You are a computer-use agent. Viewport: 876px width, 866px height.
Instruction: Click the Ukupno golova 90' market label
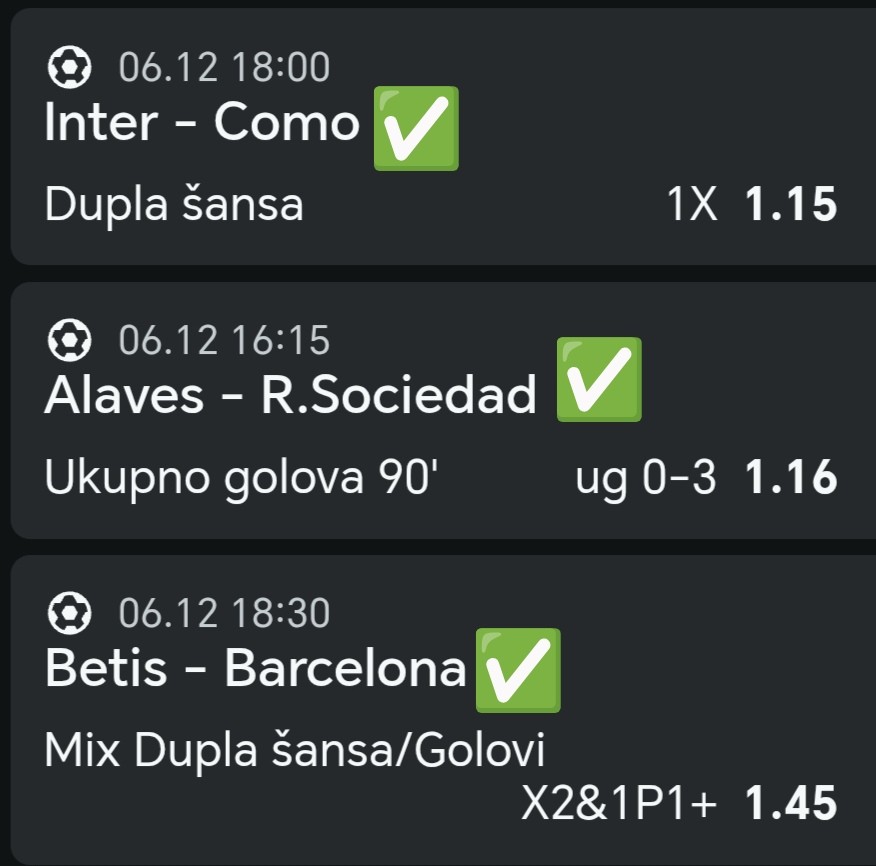coord(240,479)
